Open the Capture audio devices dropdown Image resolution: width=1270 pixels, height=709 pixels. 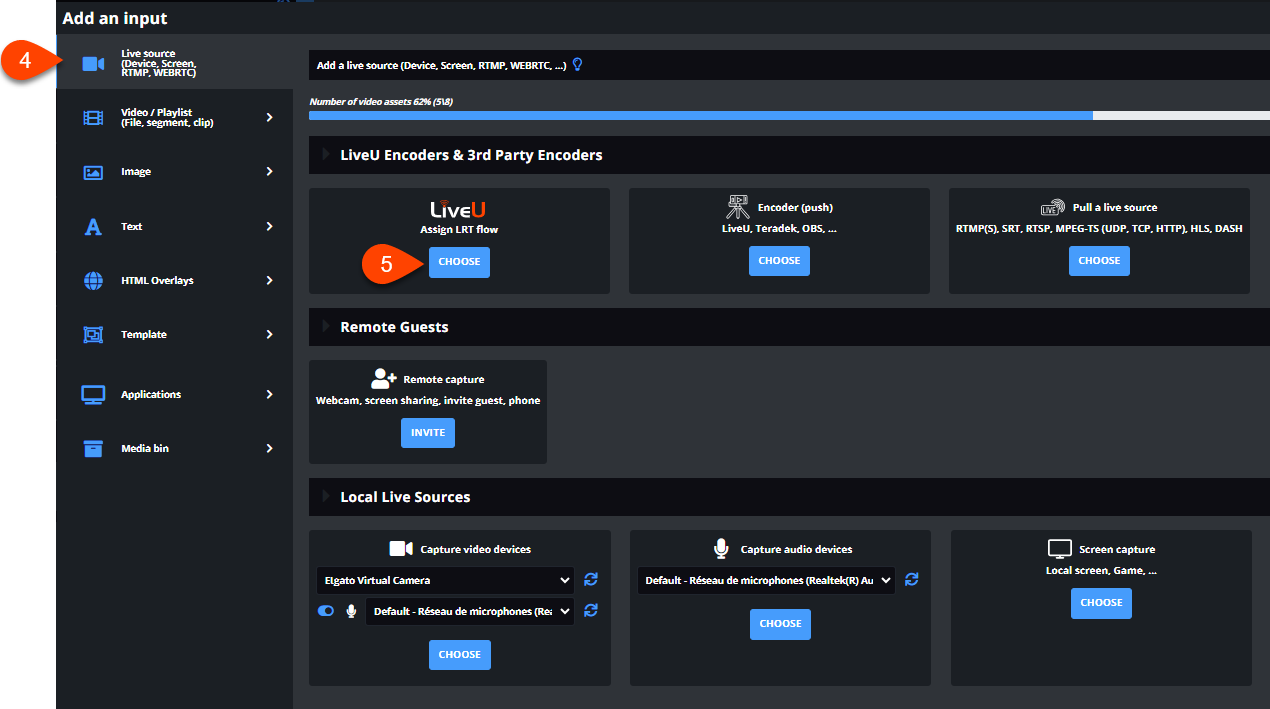(765, 579)
